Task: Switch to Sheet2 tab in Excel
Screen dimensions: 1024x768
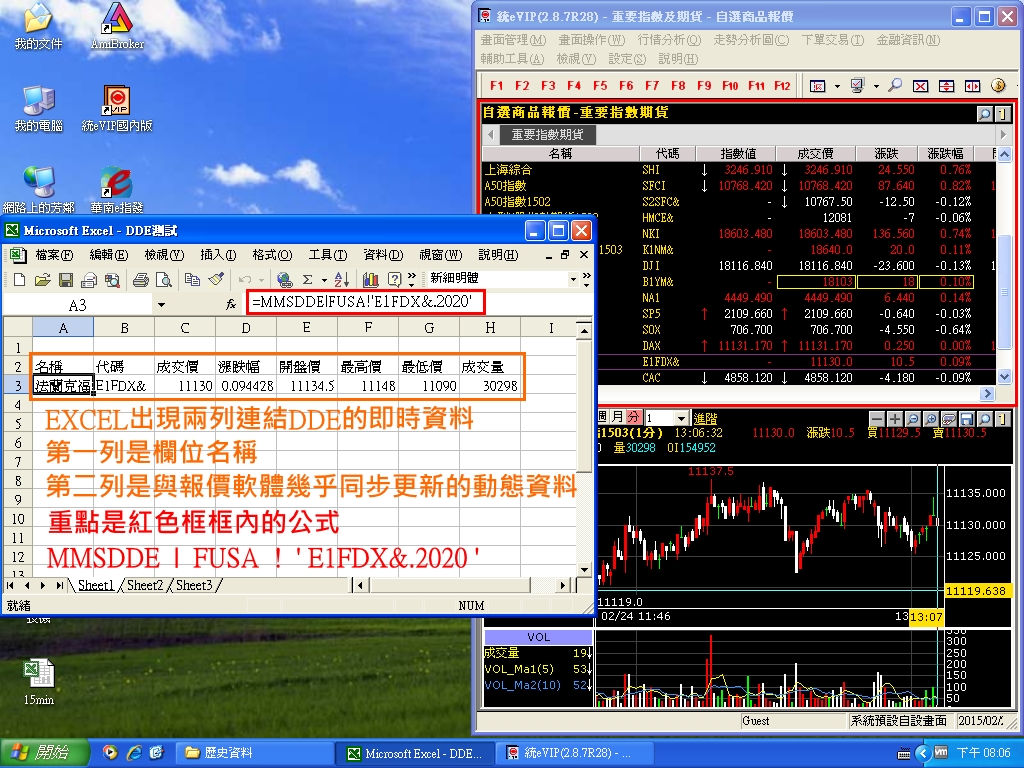Action: coord(145,585)
